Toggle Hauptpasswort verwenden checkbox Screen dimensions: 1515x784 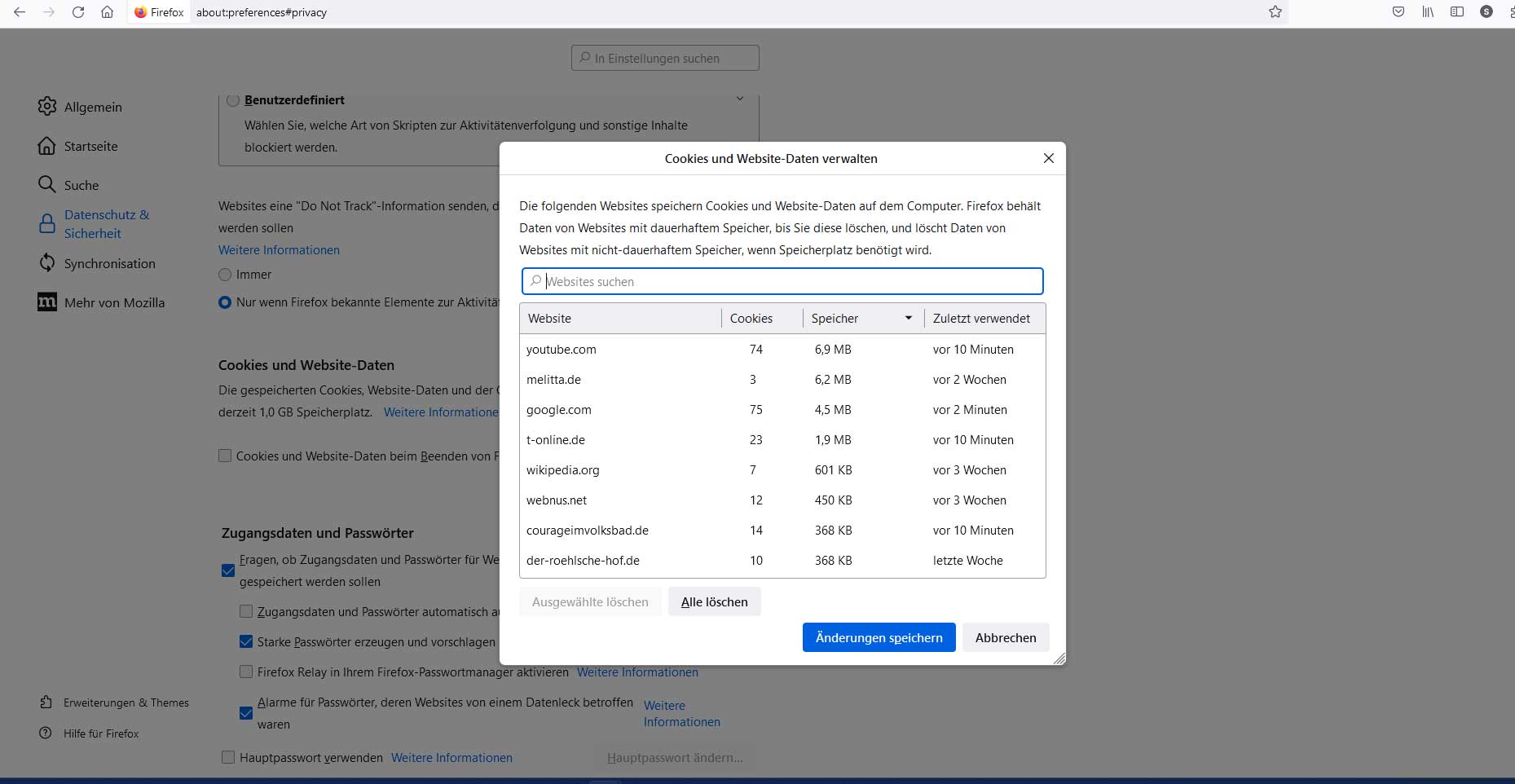tap(228, 757)
